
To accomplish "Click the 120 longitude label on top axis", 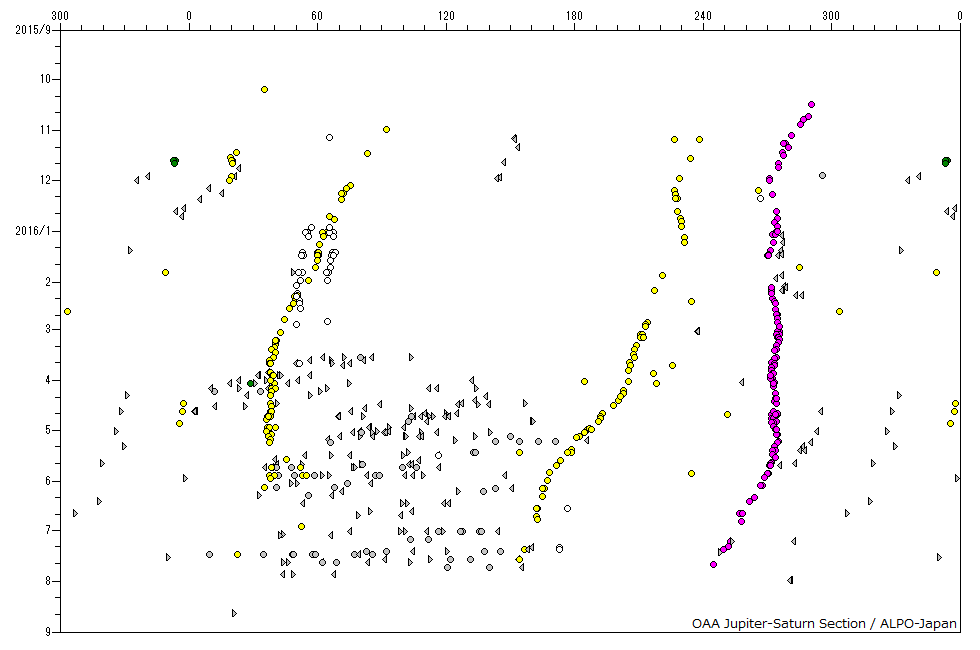I will (x=446, y=16).
